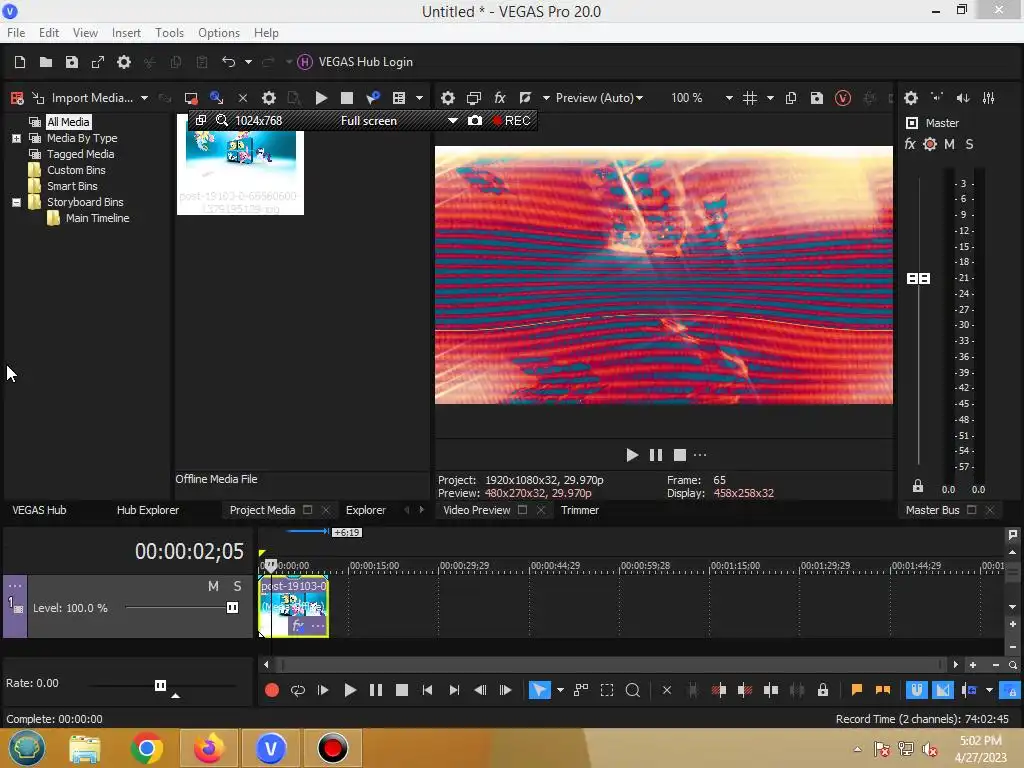Open Video Output FX in preview toolbar
Screen dimensions: 1024x768
[x=500, y=98]
